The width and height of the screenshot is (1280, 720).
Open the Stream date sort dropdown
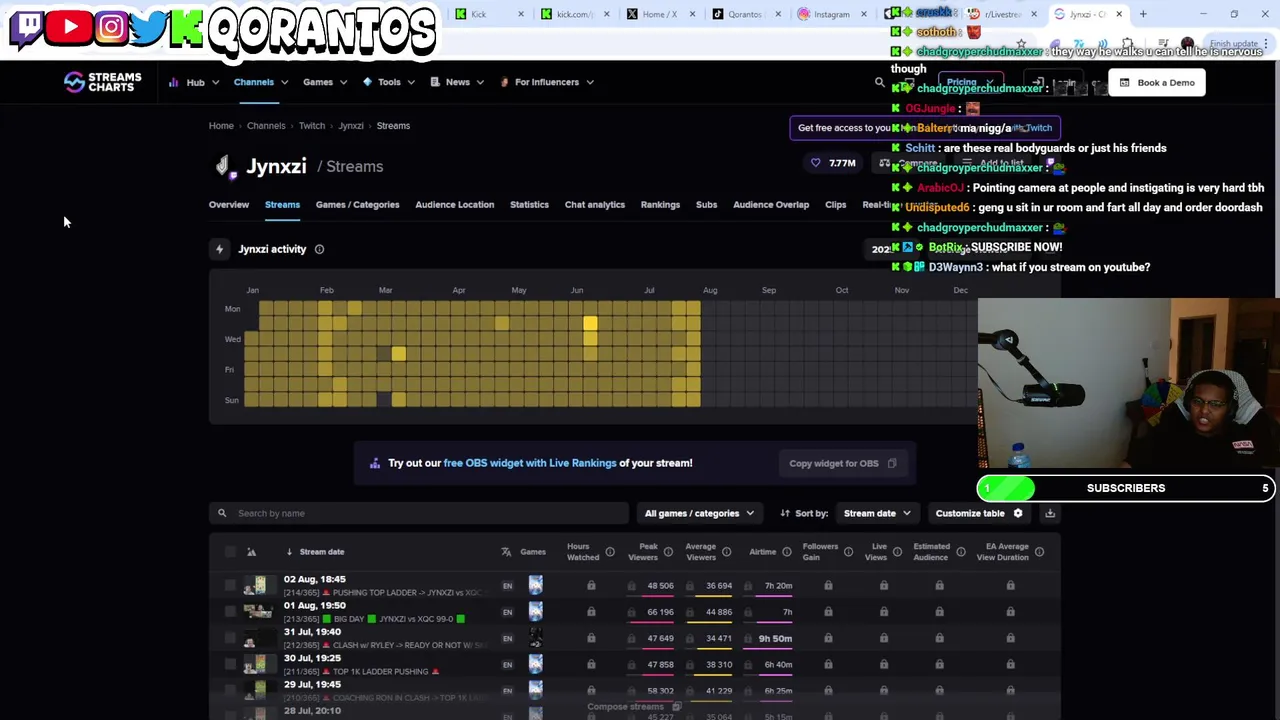(x=877, y=513)
